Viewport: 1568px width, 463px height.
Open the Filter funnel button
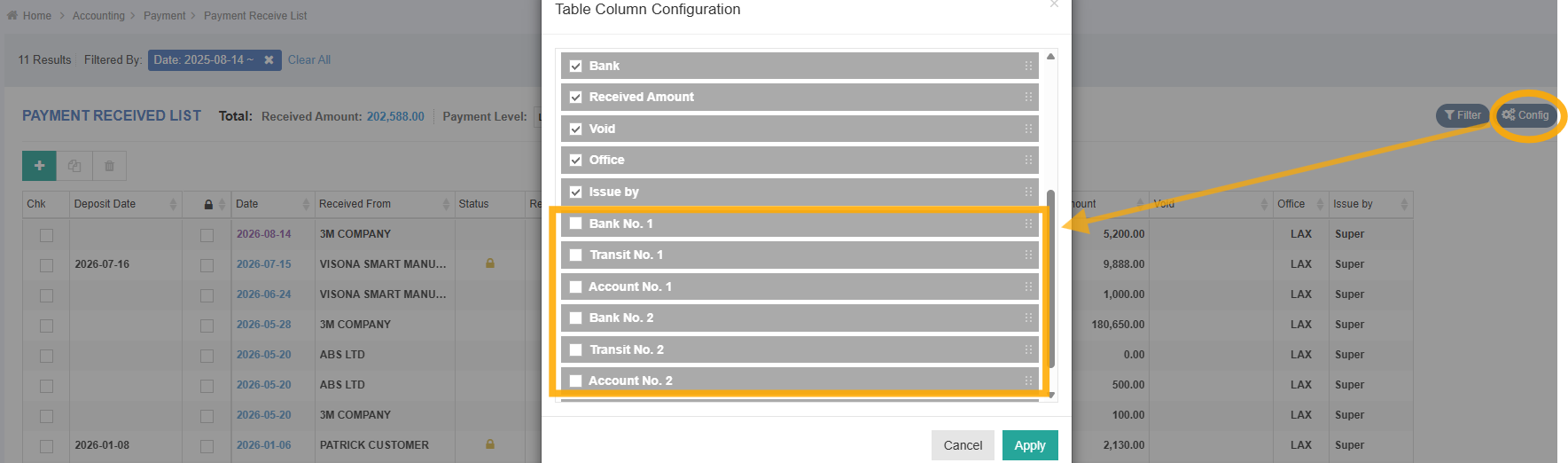[x=1463, y=115]
